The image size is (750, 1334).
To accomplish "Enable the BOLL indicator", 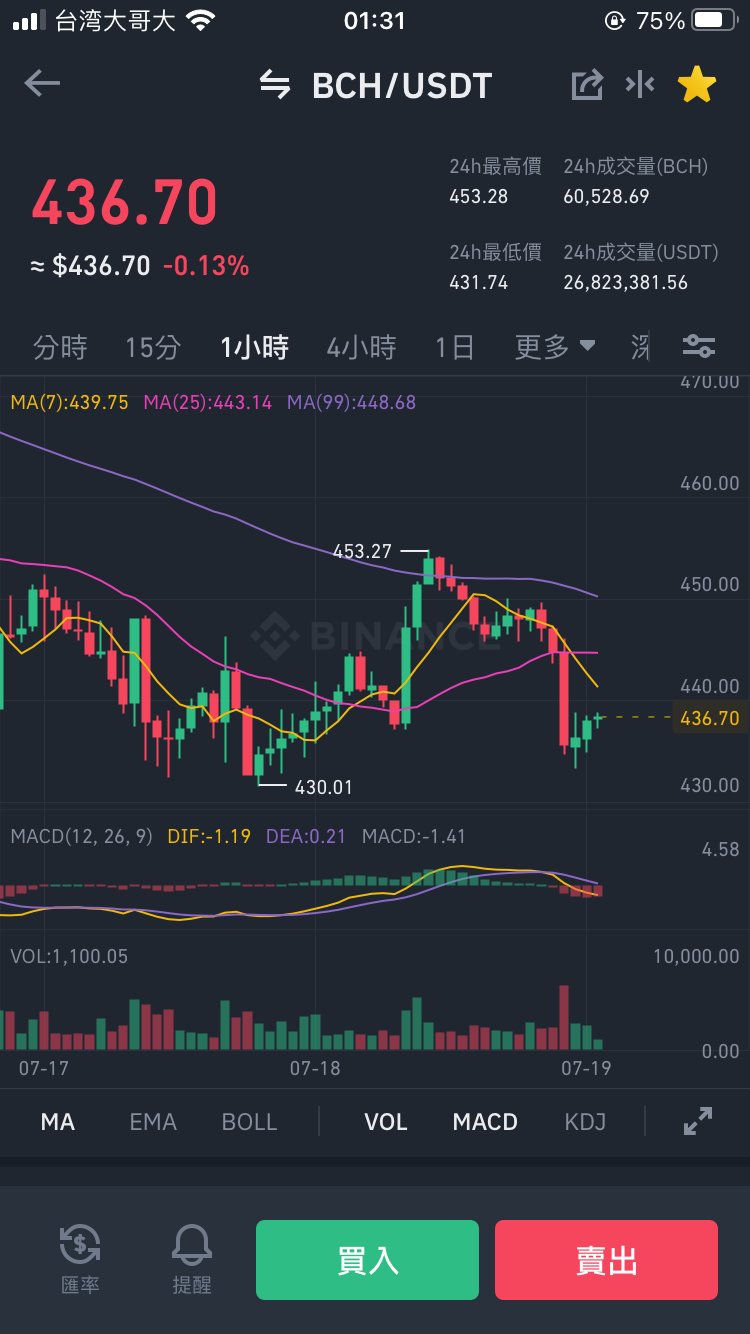I will tap(249, 1122).
